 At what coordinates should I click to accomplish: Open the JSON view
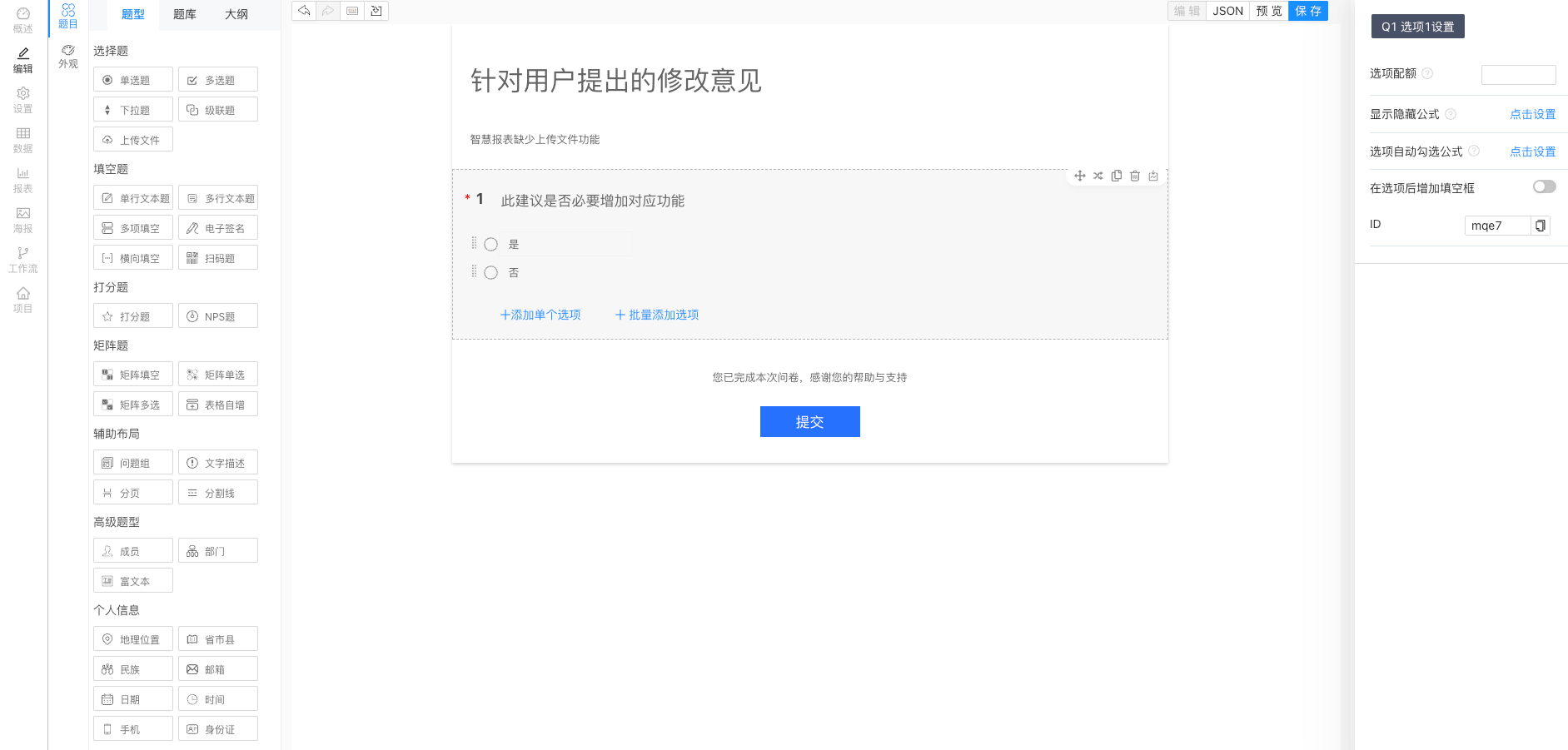point(1227,11)
